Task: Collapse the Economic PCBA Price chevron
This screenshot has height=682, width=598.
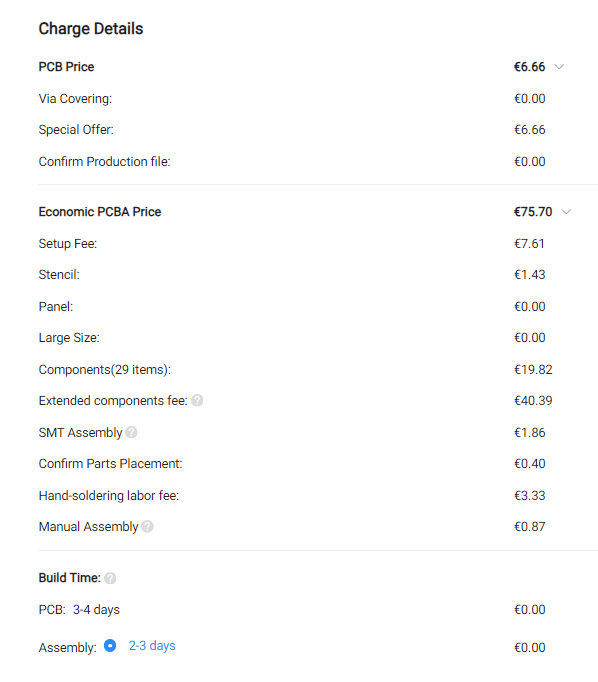Action: 566,212
